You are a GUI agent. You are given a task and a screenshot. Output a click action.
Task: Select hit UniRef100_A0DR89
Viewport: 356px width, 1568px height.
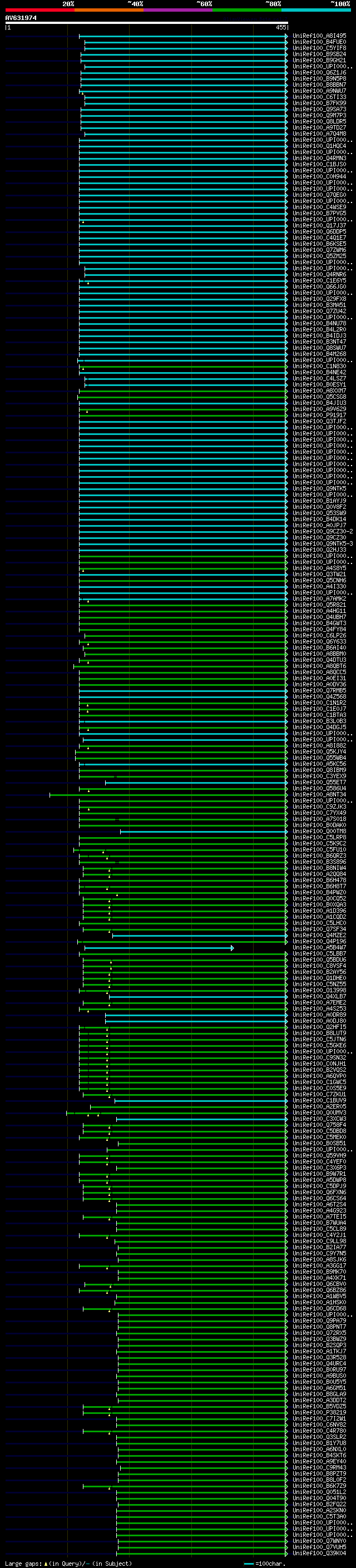click(x=319, y=1015)
